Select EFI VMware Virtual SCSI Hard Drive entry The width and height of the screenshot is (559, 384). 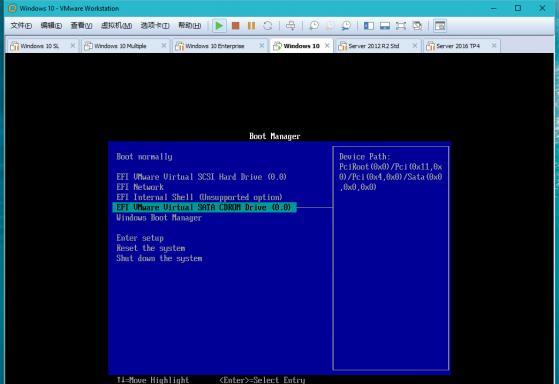point(201,177)
